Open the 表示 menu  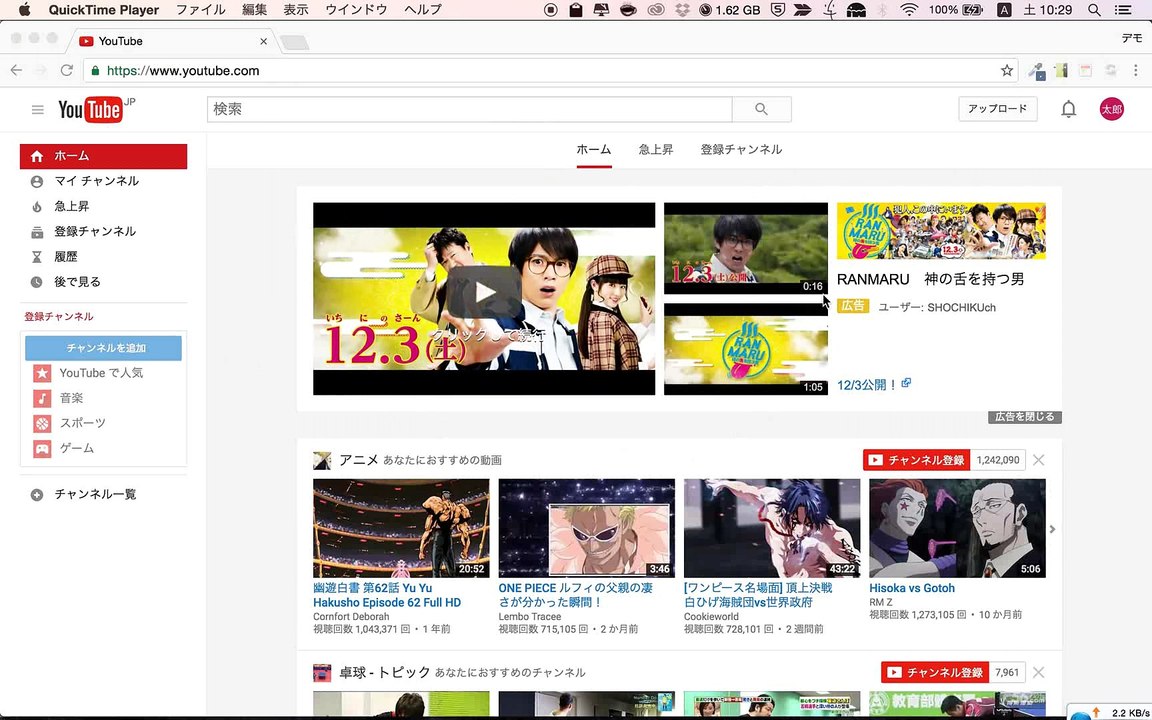tap(296, 10)
